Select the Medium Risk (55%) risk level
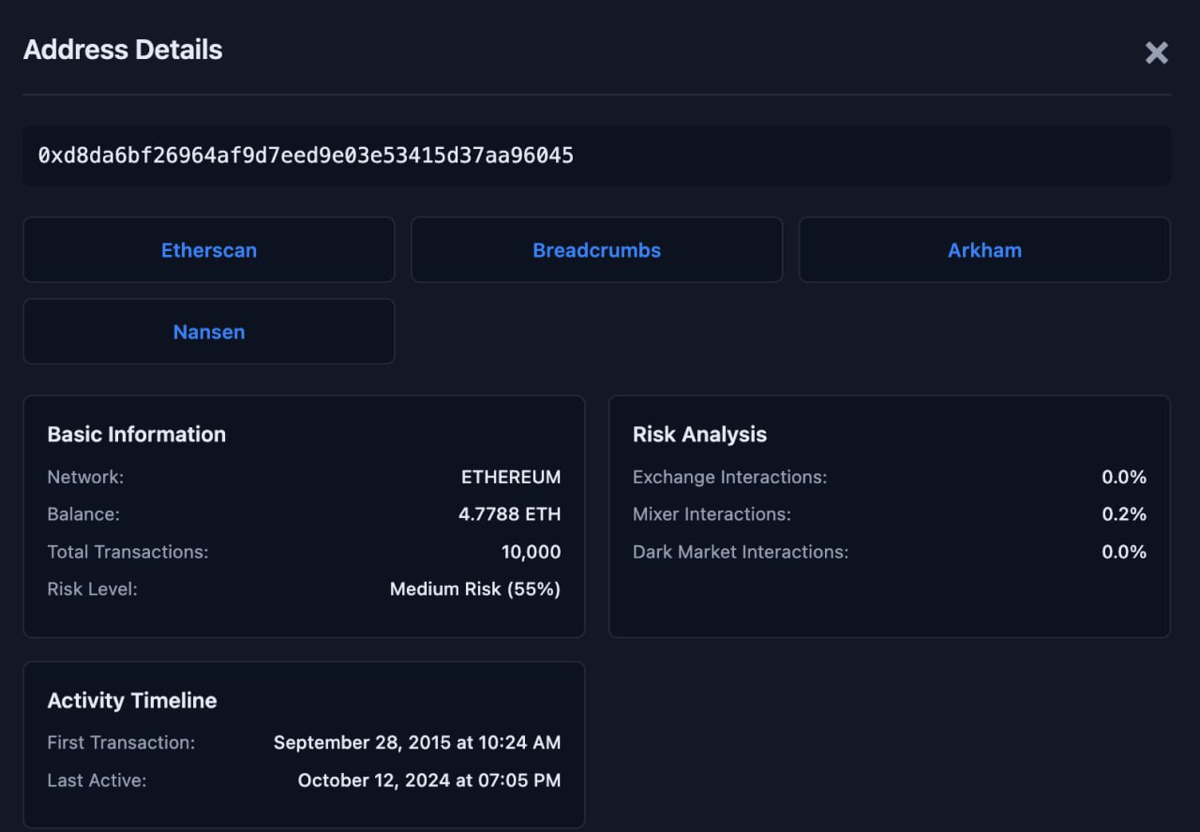 click(475, 589)
